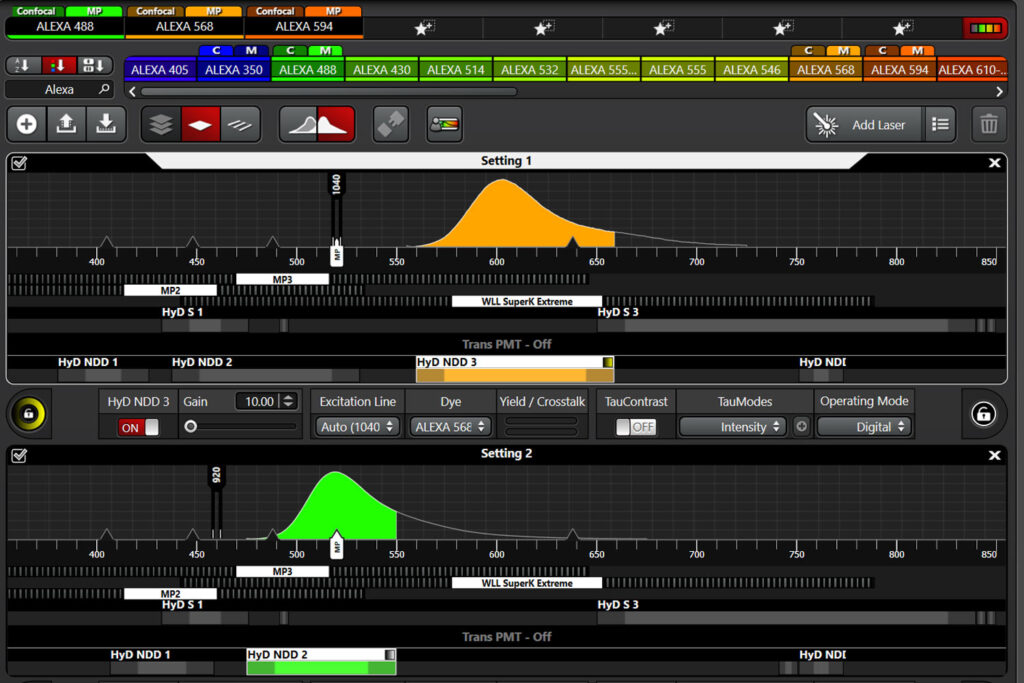The width and height of the screenshot is (1024, 683).
Task: Click the Alexa dye search field
Action: click(60, 89)
